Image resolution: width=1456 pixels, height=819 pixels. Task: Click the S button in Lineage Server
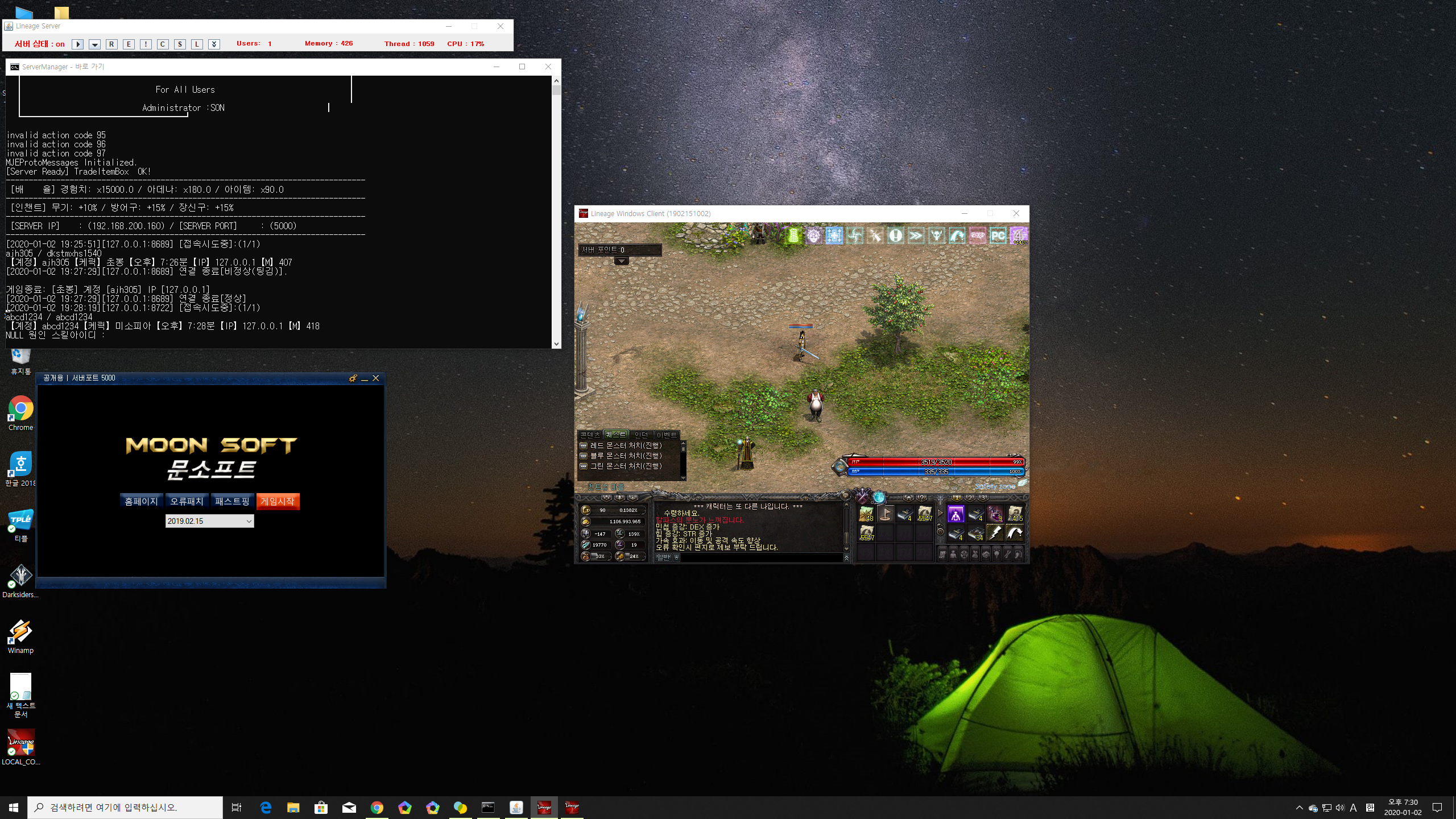click(x=180, y=44)
